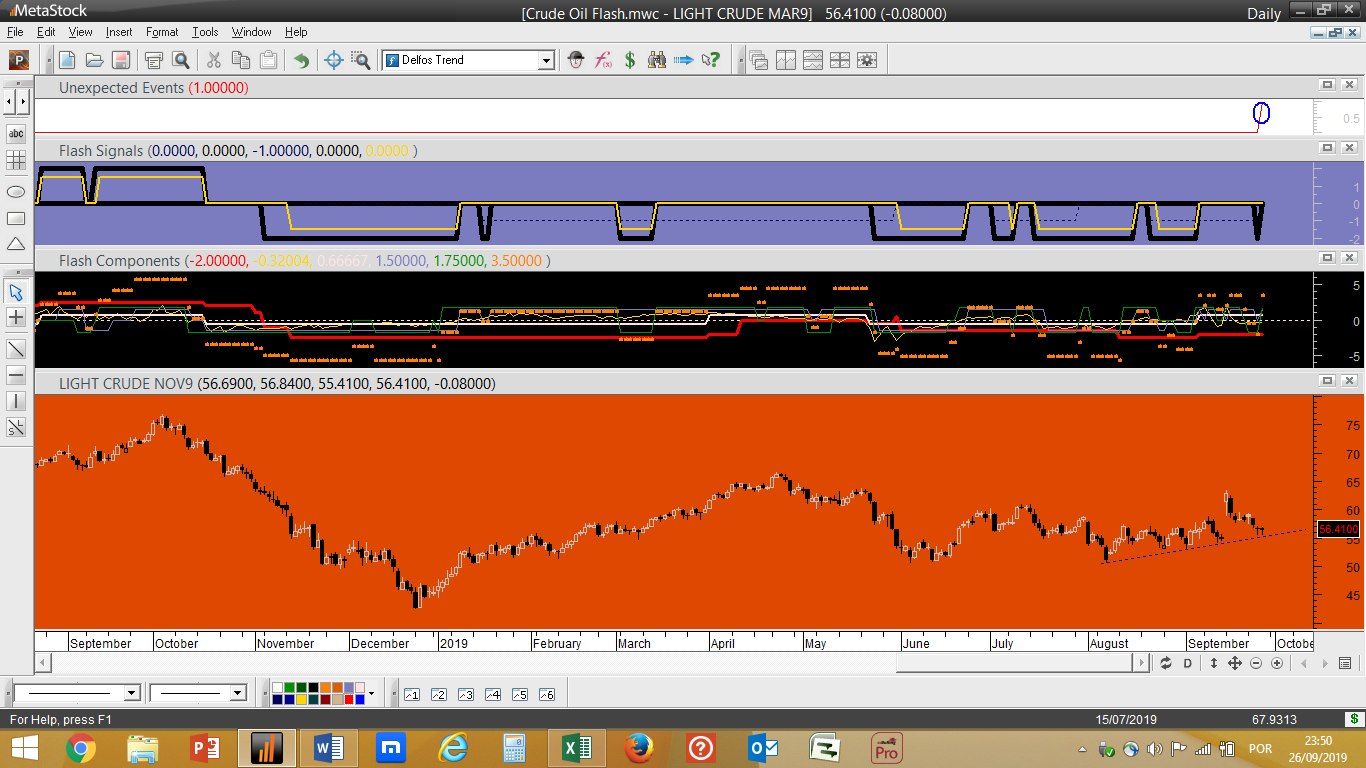
Task: Expand the Delfos Trend indicator dropdown
Action: pyautogui.click(x=546, y=60)
